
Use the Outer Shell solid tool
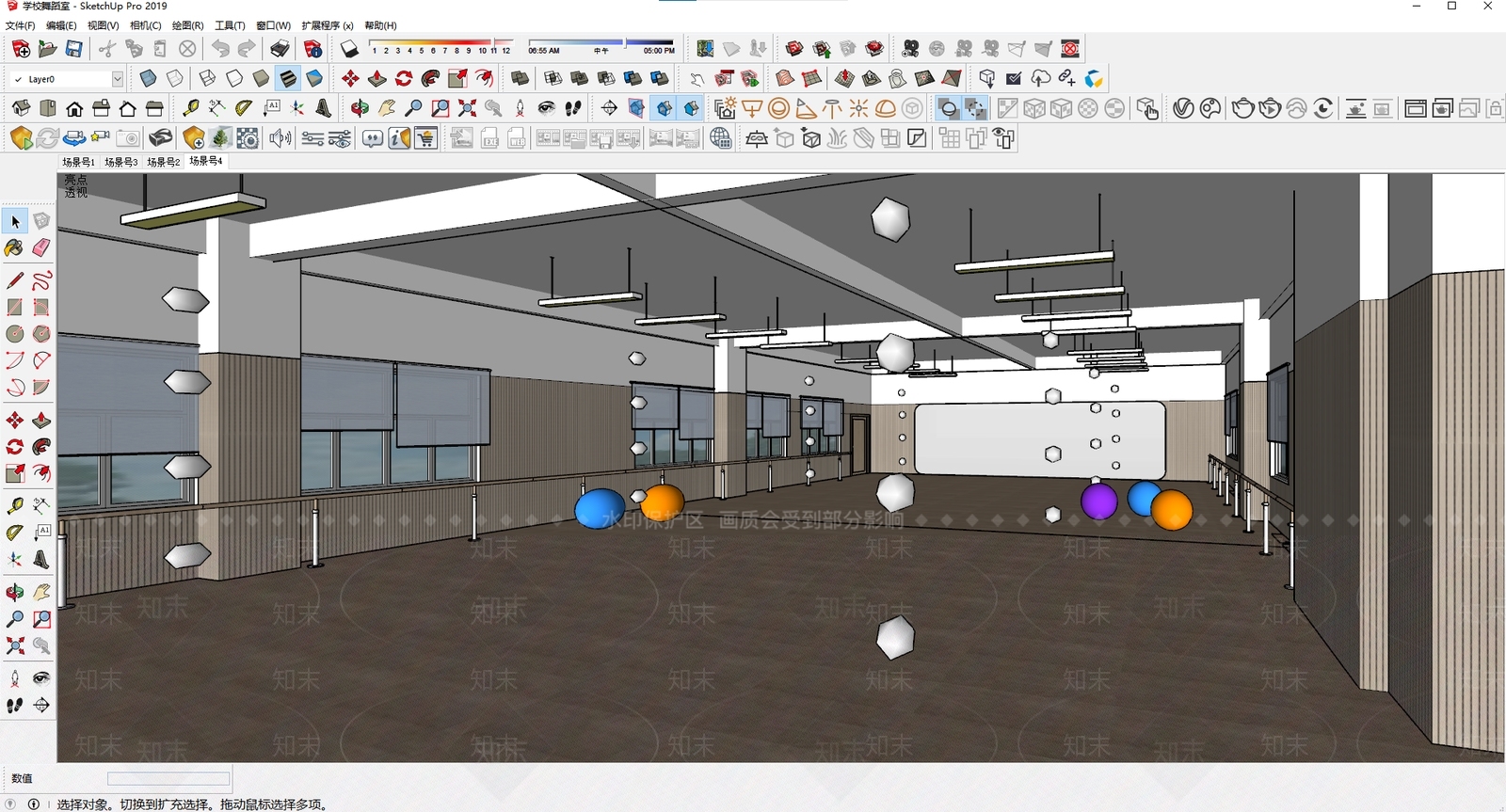click(520, 78)
